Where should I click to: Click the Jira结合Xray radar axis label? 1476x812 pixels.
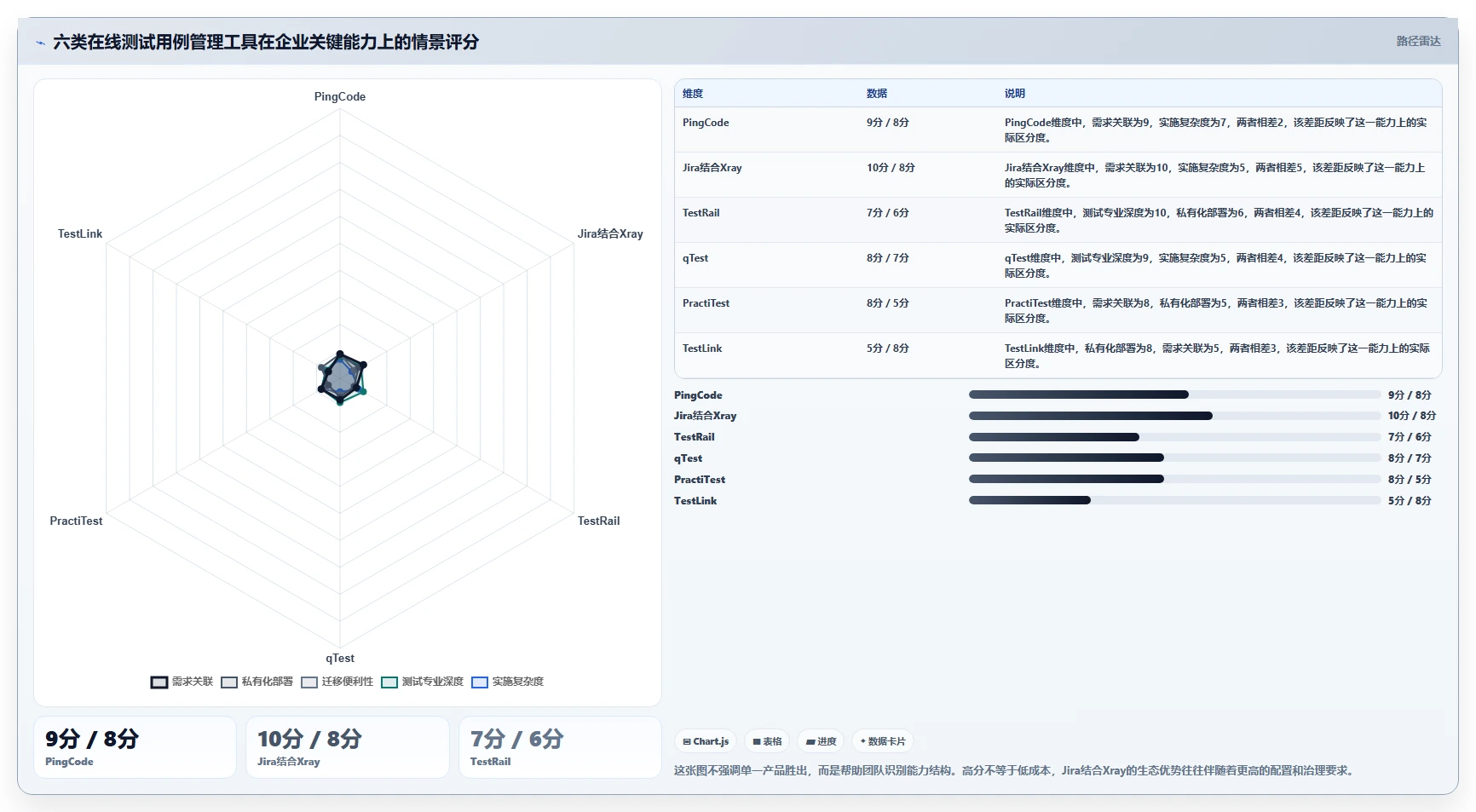(610, 233)
